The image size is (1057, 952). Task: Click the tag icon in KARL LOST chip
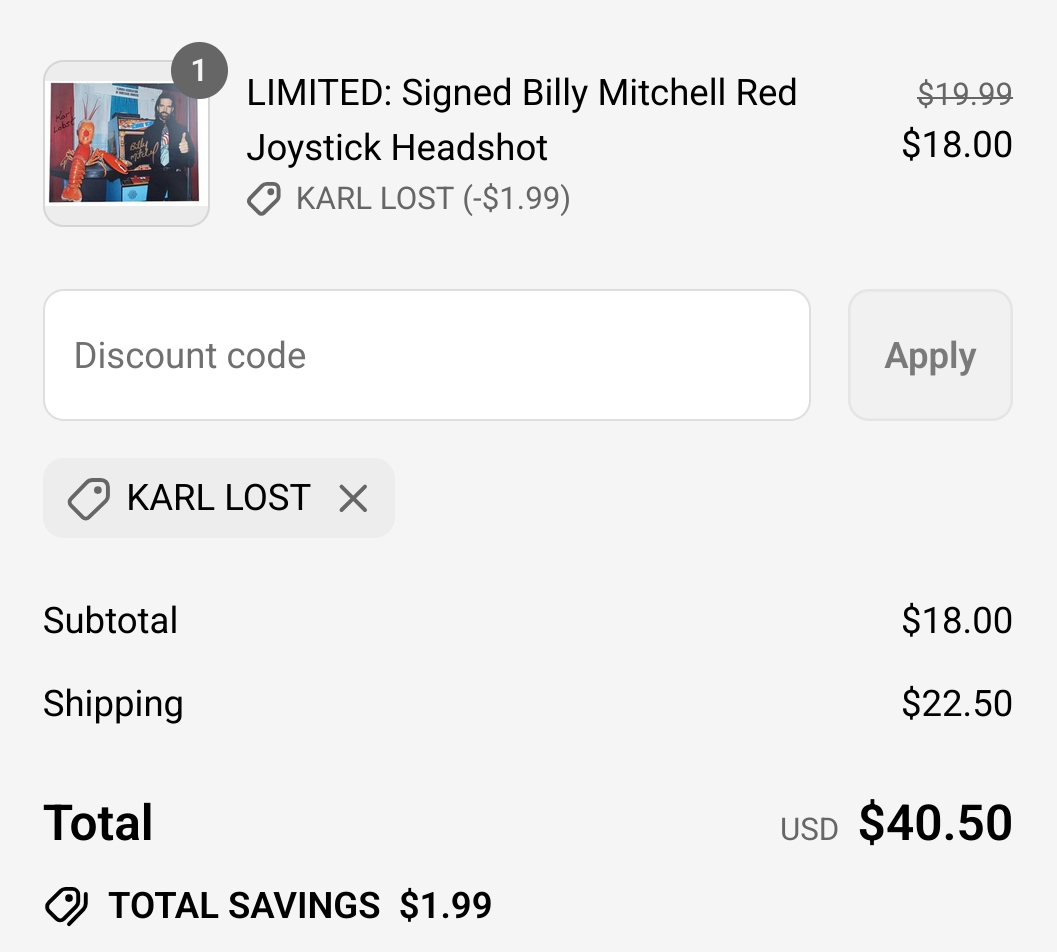click(88, 499)
